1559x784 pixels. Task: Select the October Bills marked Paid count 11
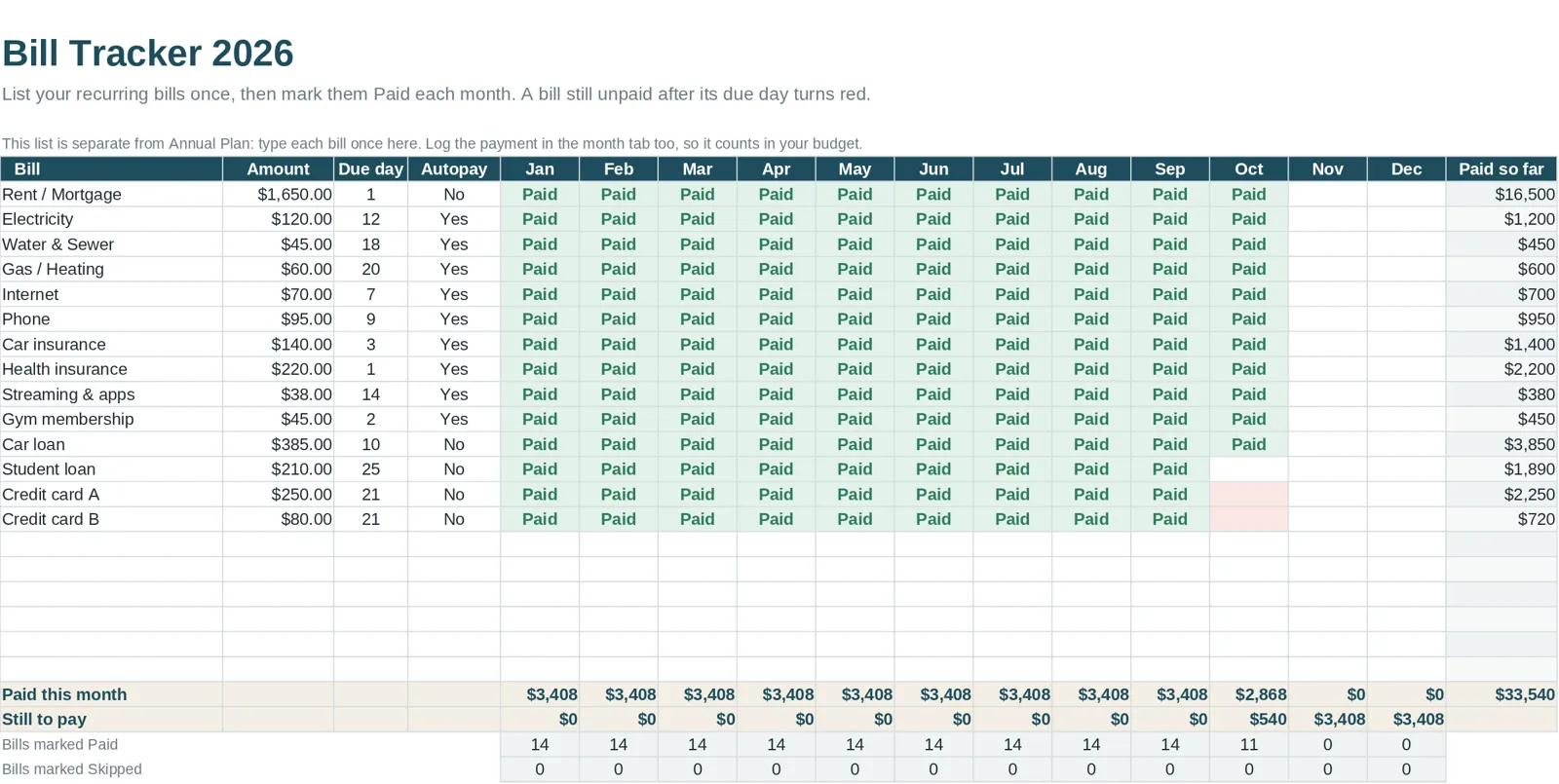tap(1248, 745)
